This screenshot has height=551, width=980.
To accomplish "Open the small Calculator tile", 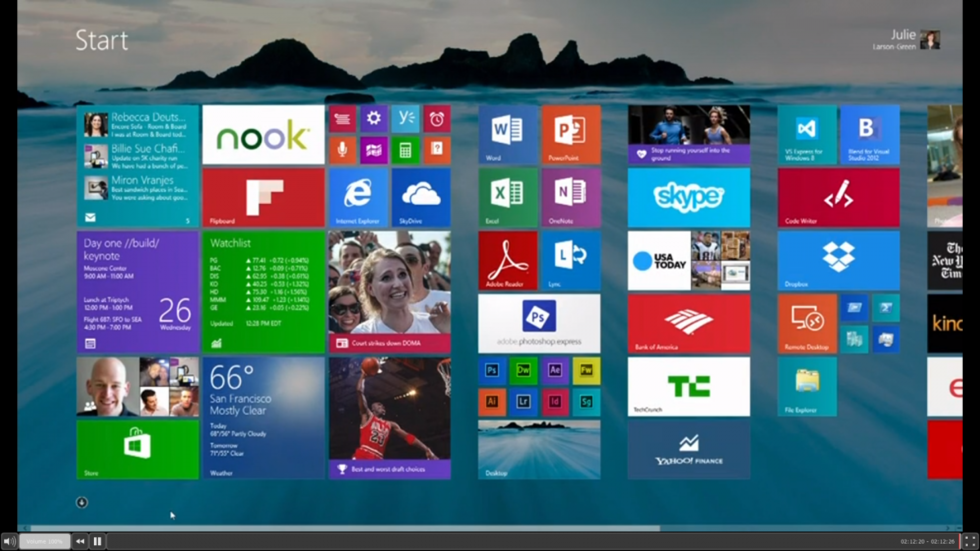I will [405, 150].
